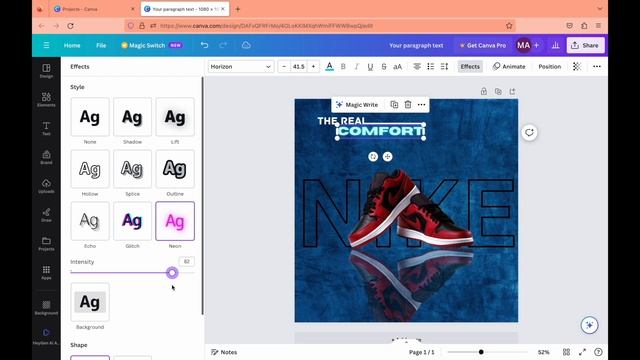This screenshot has height=360, width=640.
Task: Delete the selected text with trash icon
Action: (408, 105)
